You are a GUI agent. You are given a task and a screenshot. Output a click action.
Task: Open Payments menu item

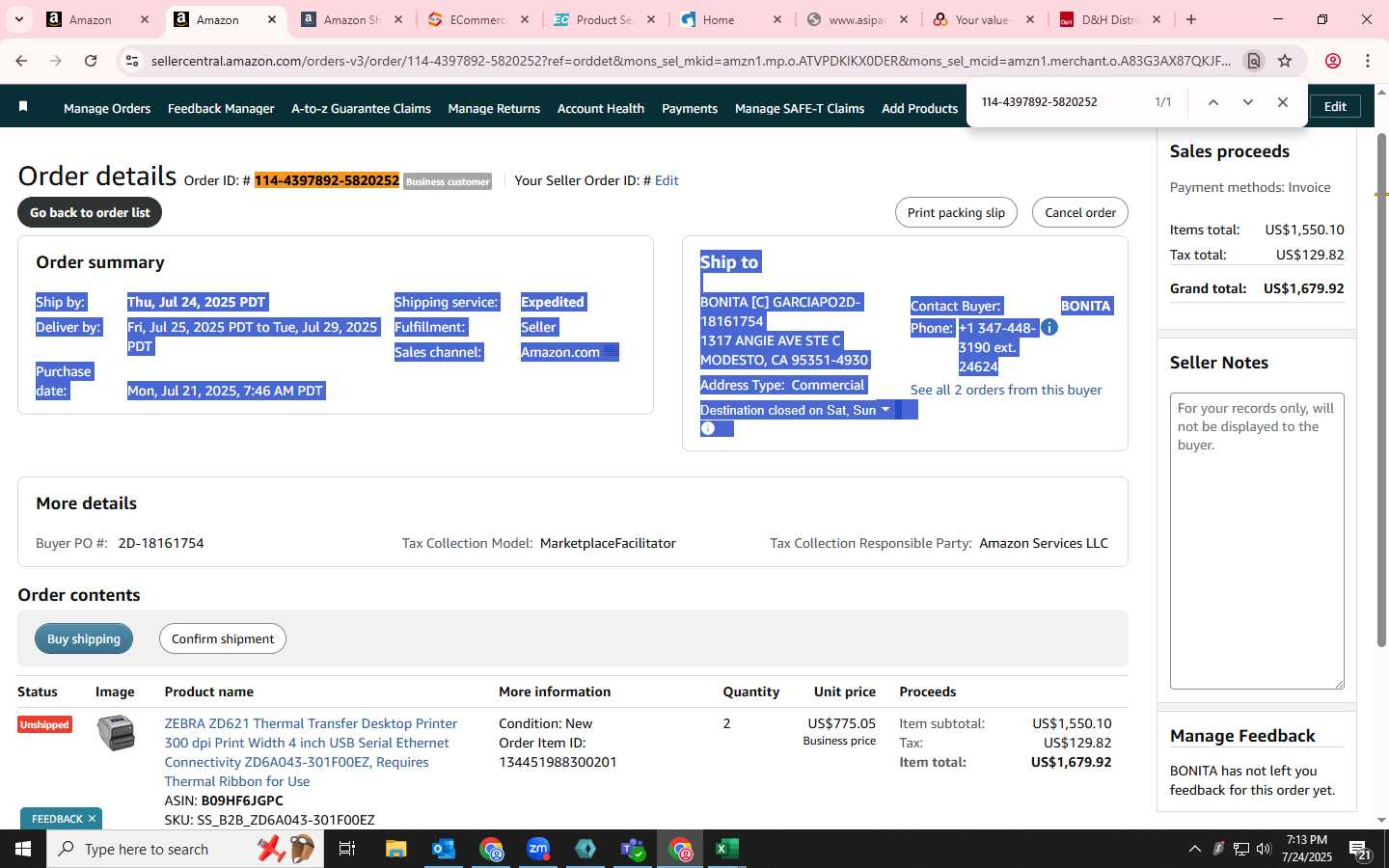[x=690, y=108]
